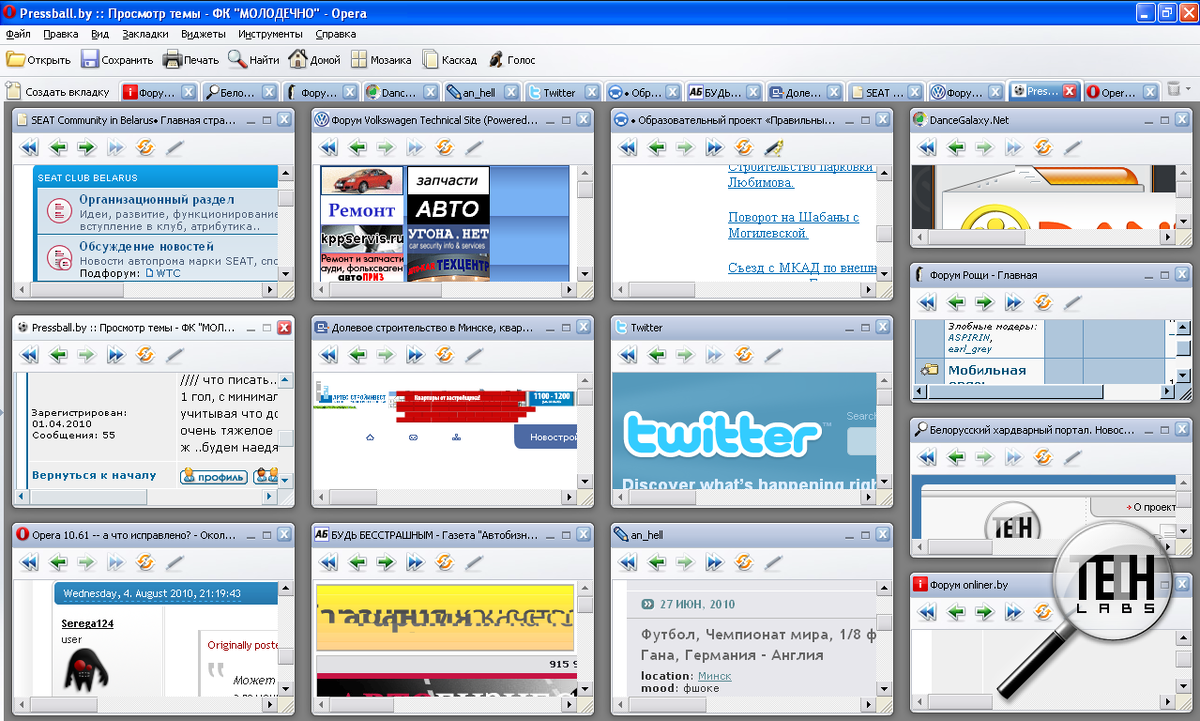The height and width of the screenshot is (721, 1200).
Task: Click forward arrow in Форум Рощи window
Action: [985, 301]
